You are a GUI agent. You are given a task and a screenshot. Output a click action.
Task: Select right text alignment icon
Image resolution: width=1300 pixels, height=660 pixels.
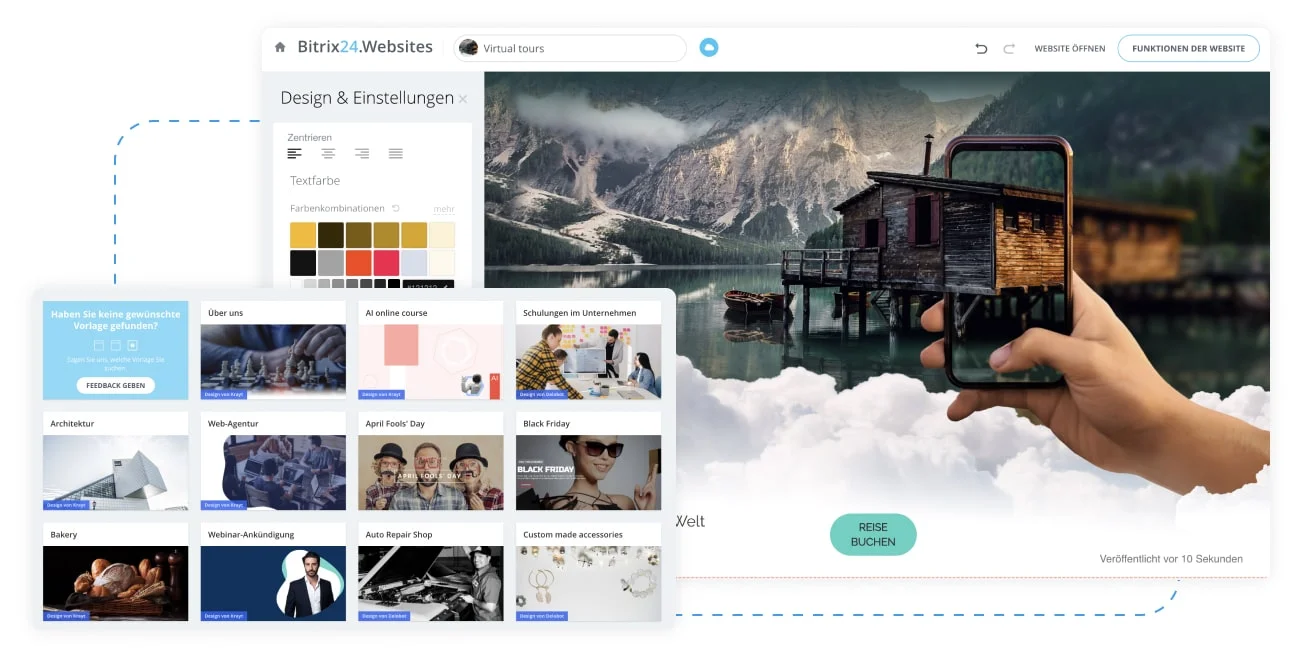(362, 153)
